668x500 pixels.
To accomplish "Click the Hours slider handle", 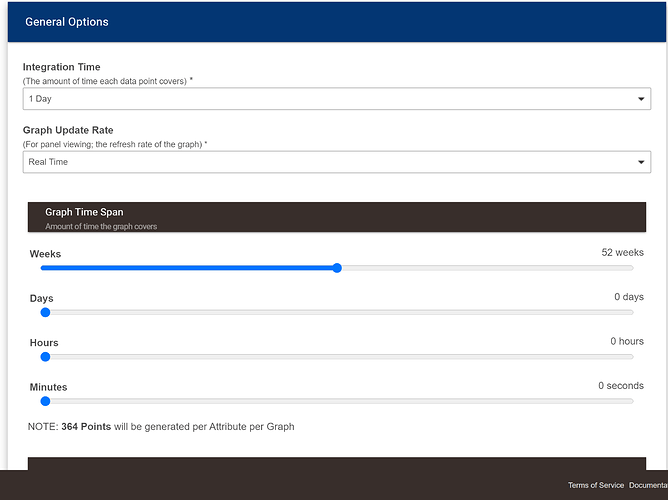I will 45,356.
